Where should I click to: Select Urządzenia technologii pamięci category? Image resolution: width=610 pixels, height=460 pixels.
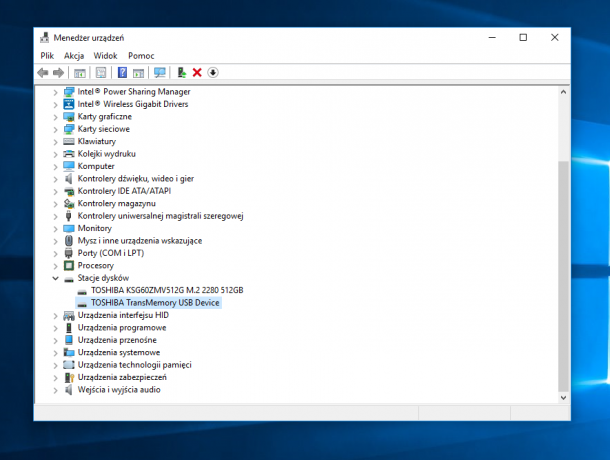[135, 365]
